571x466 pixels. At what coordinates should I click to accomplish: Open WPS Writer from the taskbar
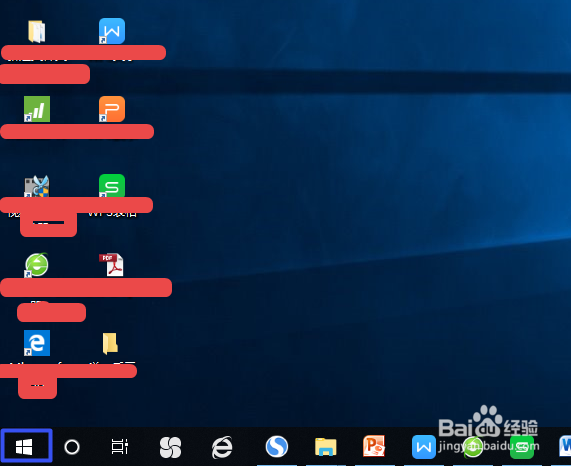[424, 447]
